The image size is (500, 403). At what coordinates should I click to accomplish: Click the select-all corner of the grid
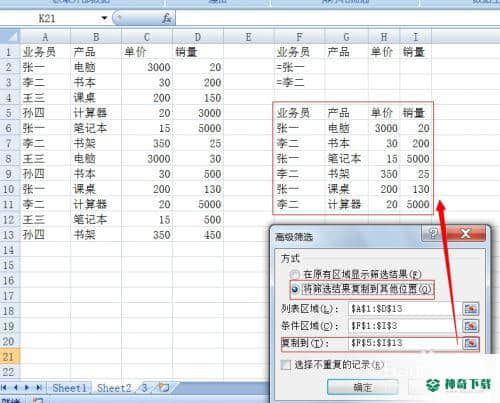click(10, 36)
